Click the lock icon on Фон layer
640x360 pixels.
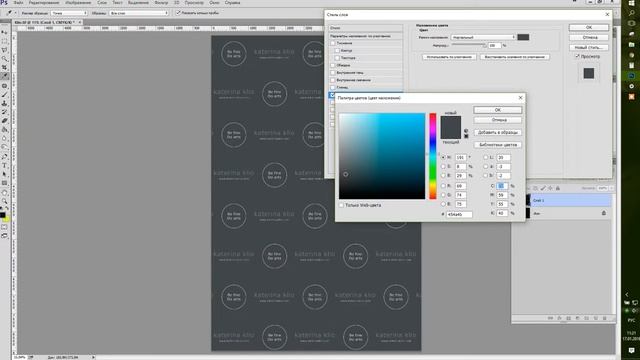(604, 213)
